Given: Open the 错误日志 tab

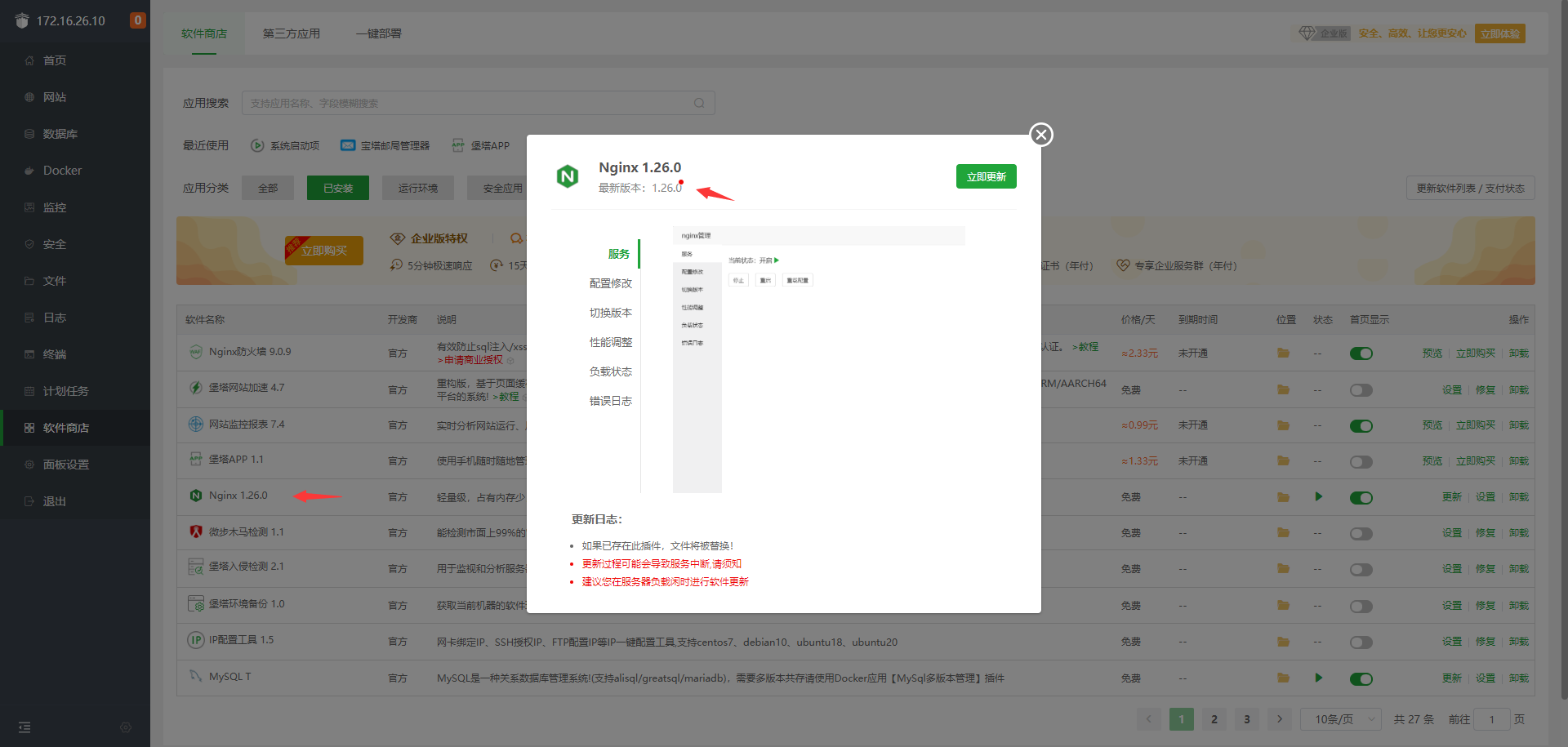Looking at the screenshot, I should click(x=610, y=401).
